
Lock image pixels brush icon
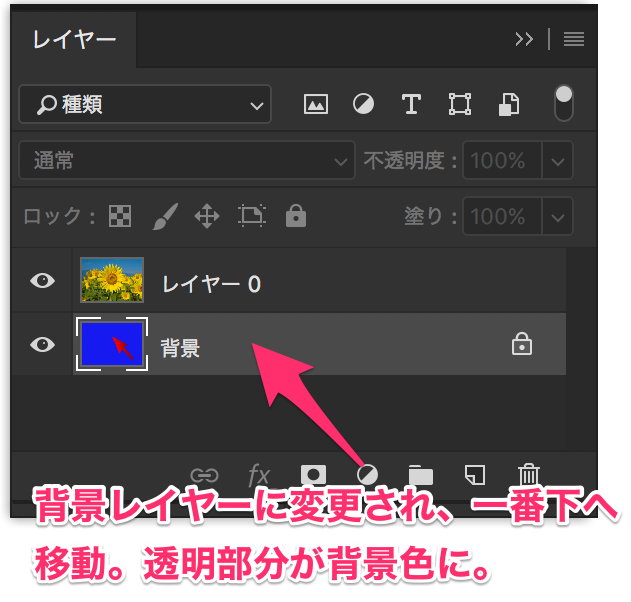[165, 216]
